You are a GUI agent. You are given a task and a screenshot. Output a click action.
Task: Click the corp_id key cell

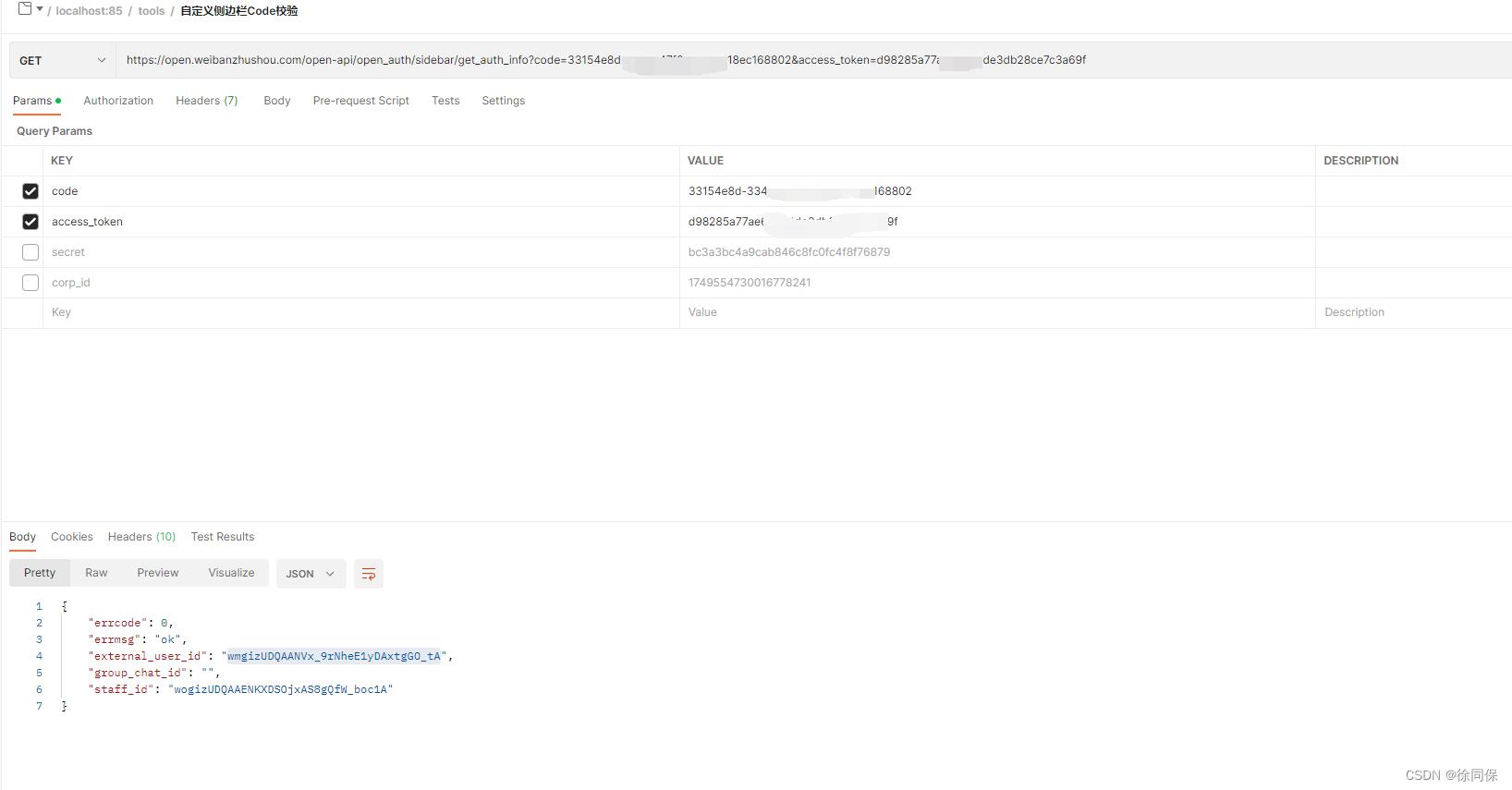point(361,283)
